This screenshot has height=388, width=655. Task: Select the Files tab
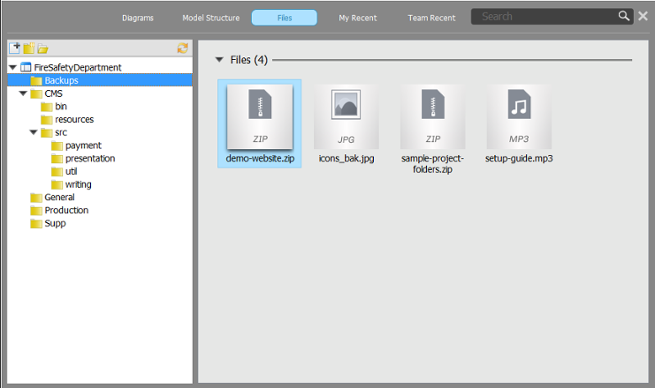[x=284, y=18]
